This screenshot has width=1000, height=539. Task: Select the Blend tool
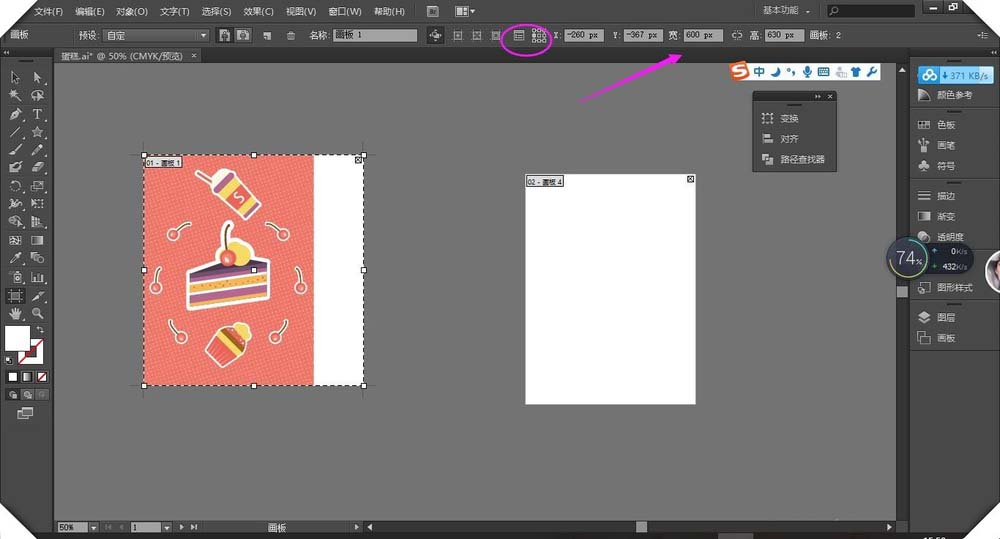click(38, 258)
